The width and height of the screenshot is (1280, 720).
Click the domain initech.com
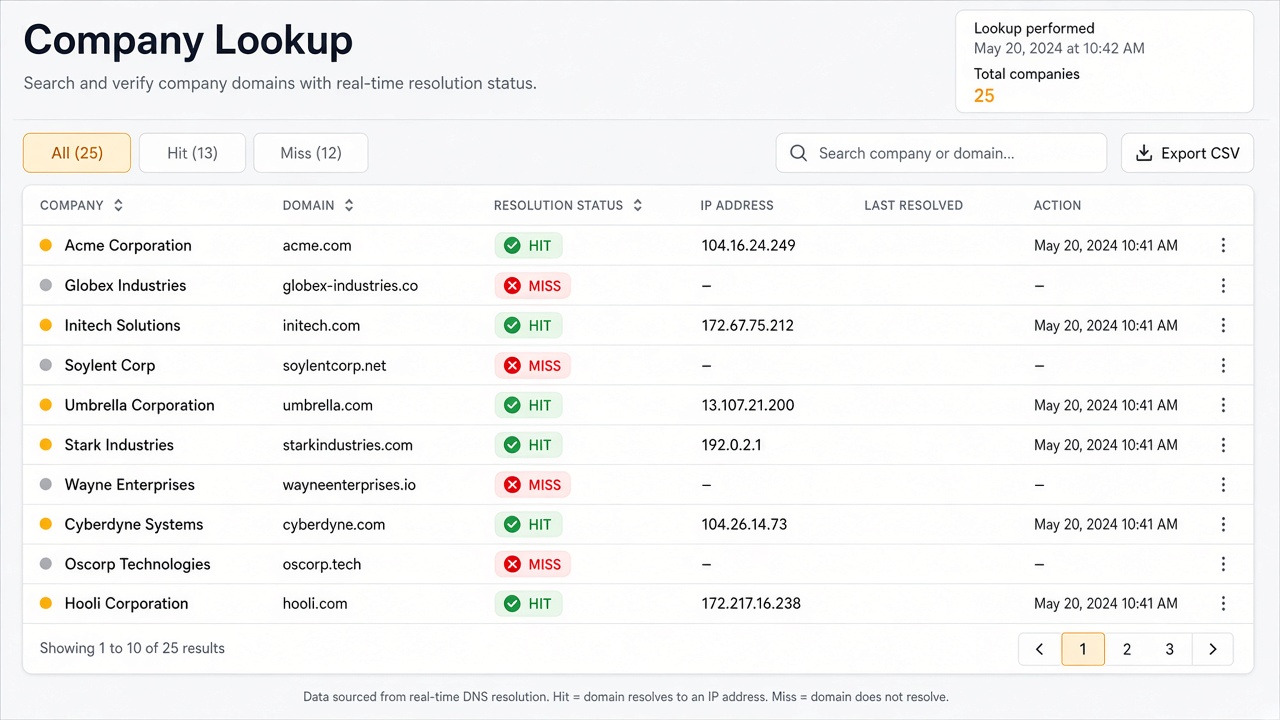pyautogui.click(x=321, y=325)
